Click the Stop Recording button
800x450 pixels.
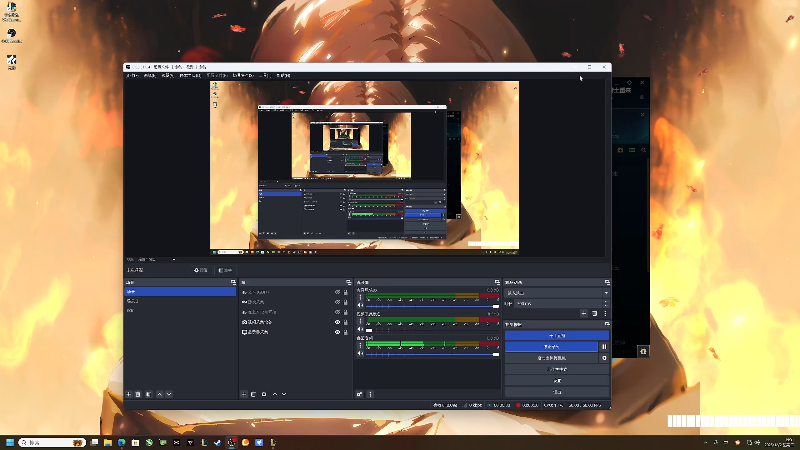(x=551, y=347)
